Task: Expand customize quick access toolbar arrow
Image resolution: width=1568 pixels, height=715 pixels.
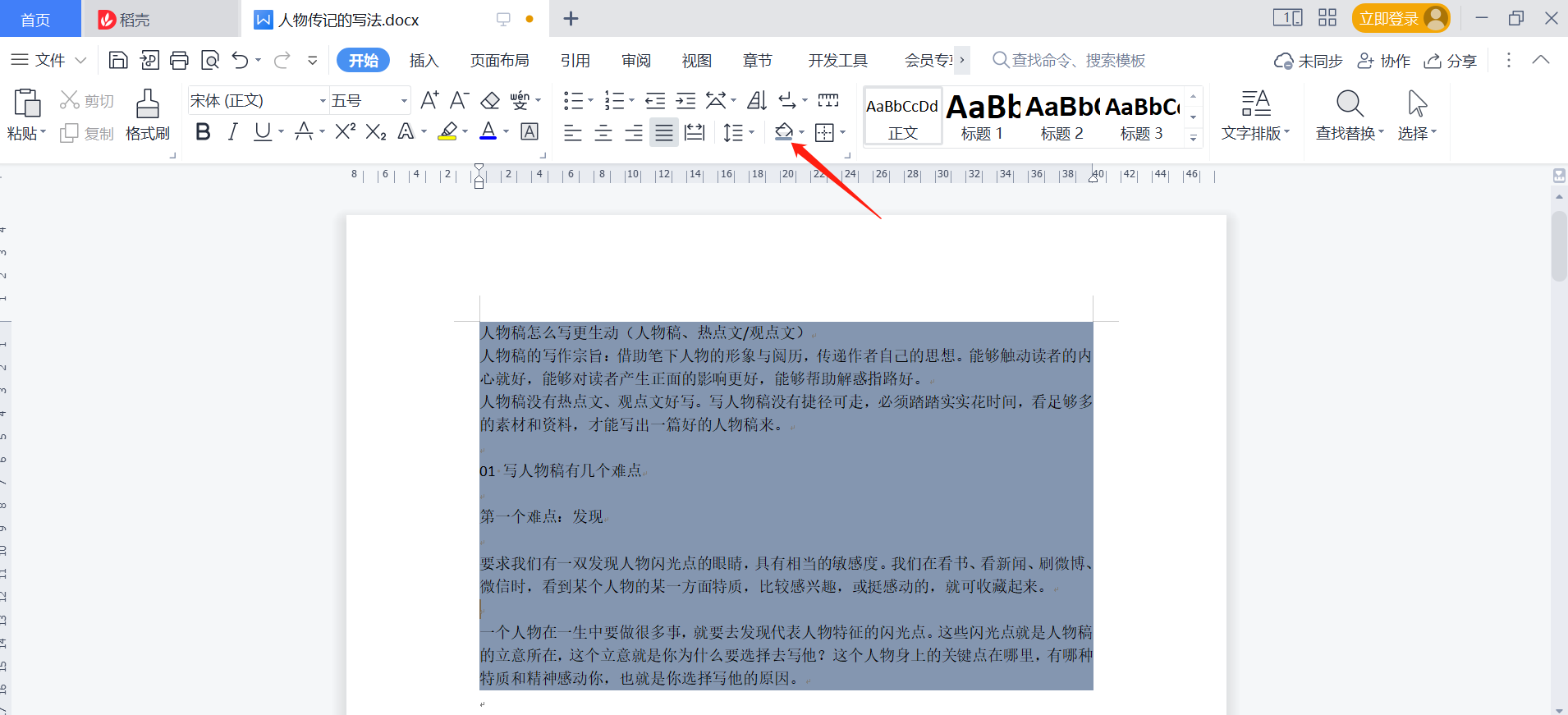Action: 313,60
